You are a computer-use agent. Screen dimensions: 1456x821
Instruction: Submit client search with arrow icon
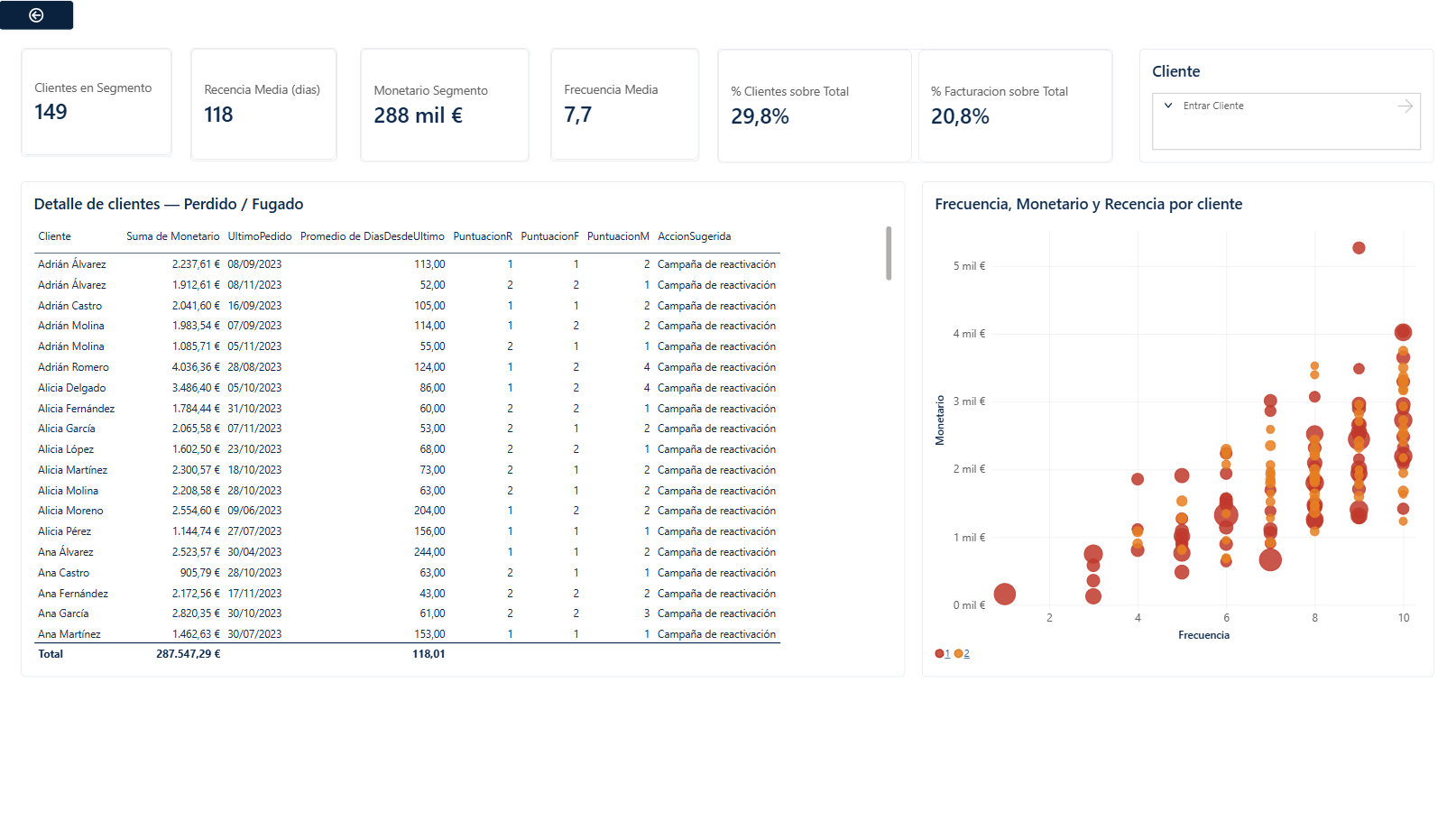tap(1405, 106)
